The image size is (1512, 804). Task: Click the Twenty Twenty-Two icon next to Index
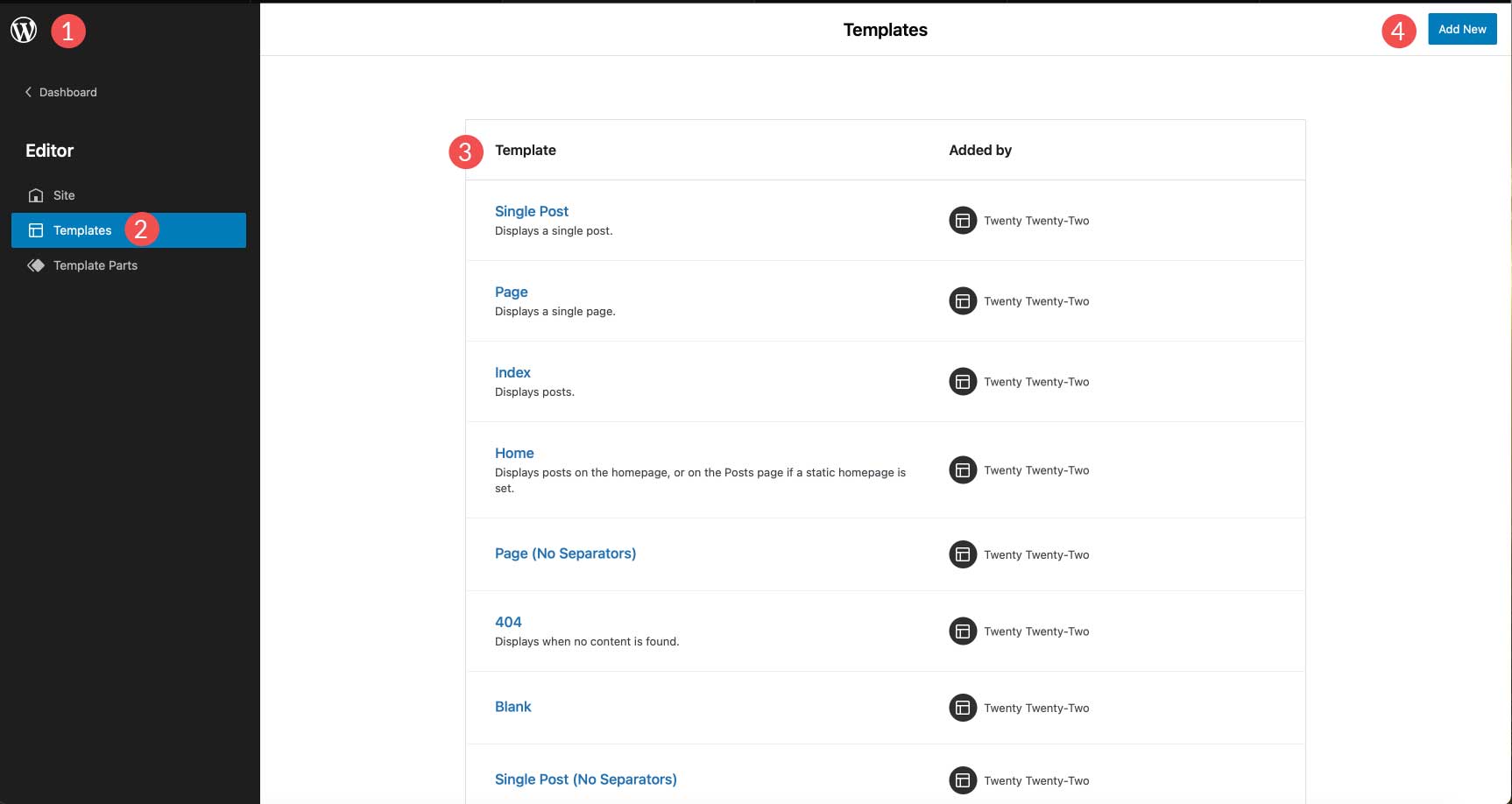click(x=963, y=381)
